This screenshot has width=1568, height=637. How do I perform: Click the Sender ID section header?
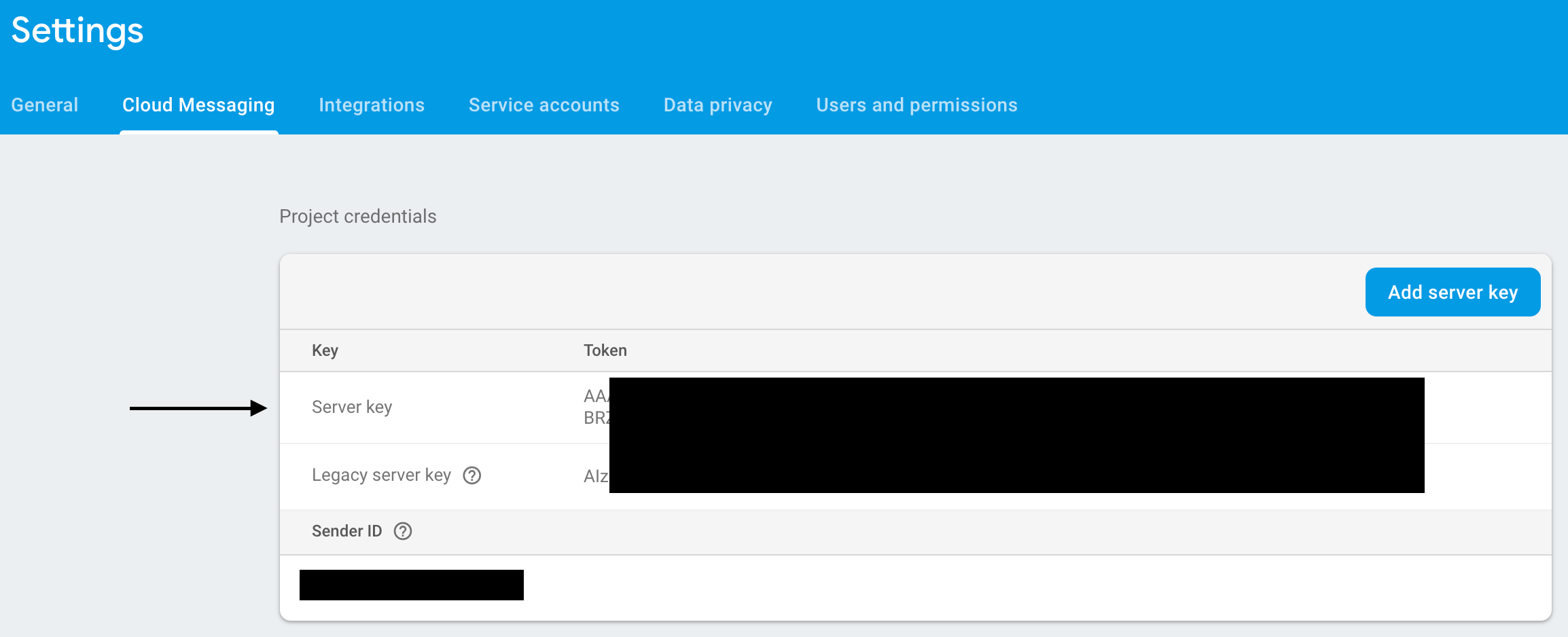tap(347, 531)
